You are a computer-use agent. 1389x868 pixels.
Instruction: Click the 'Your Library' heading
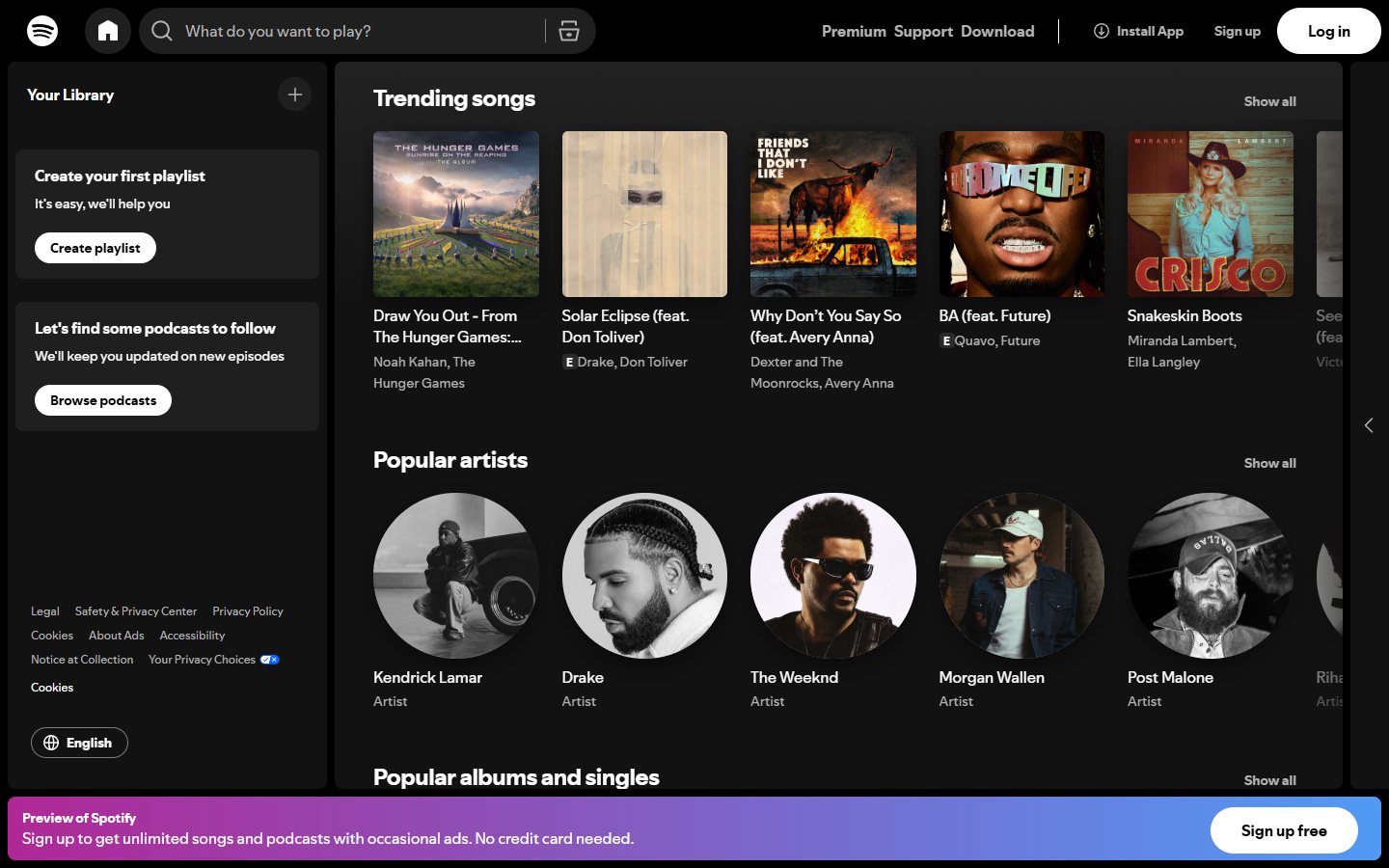pos(70,95)
